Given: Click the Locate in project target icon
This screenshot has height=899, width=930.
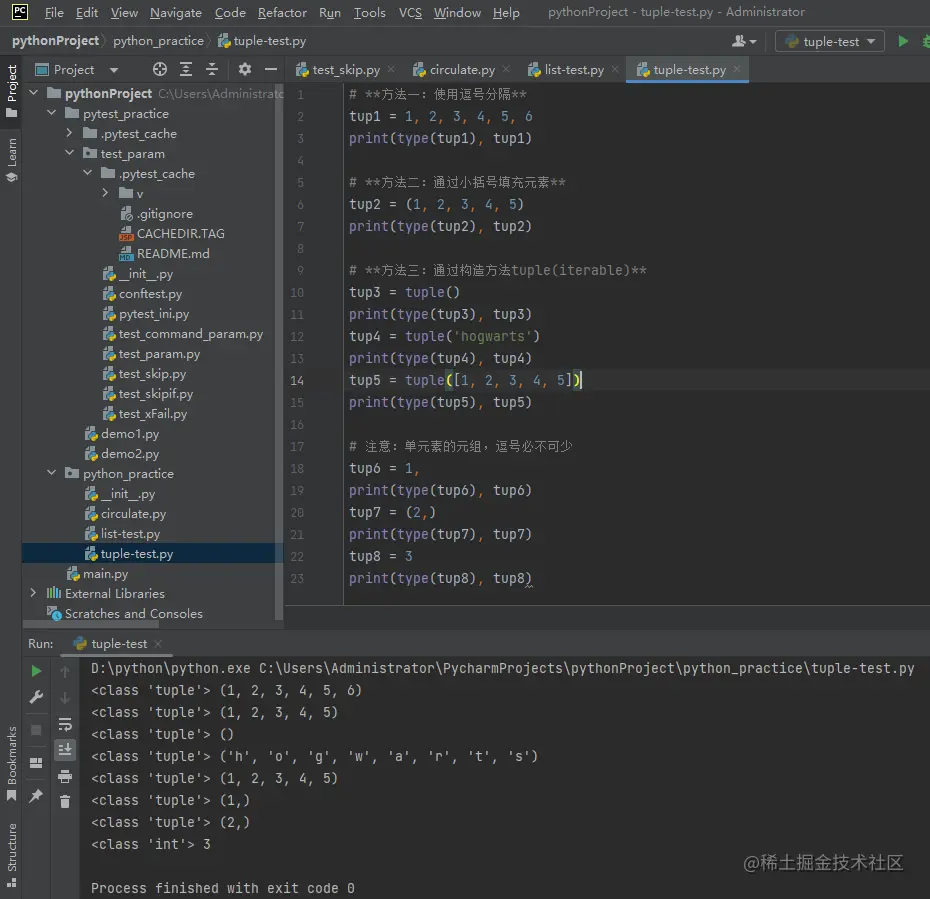Looking at the screenshot, I should (x=160, y=69).
